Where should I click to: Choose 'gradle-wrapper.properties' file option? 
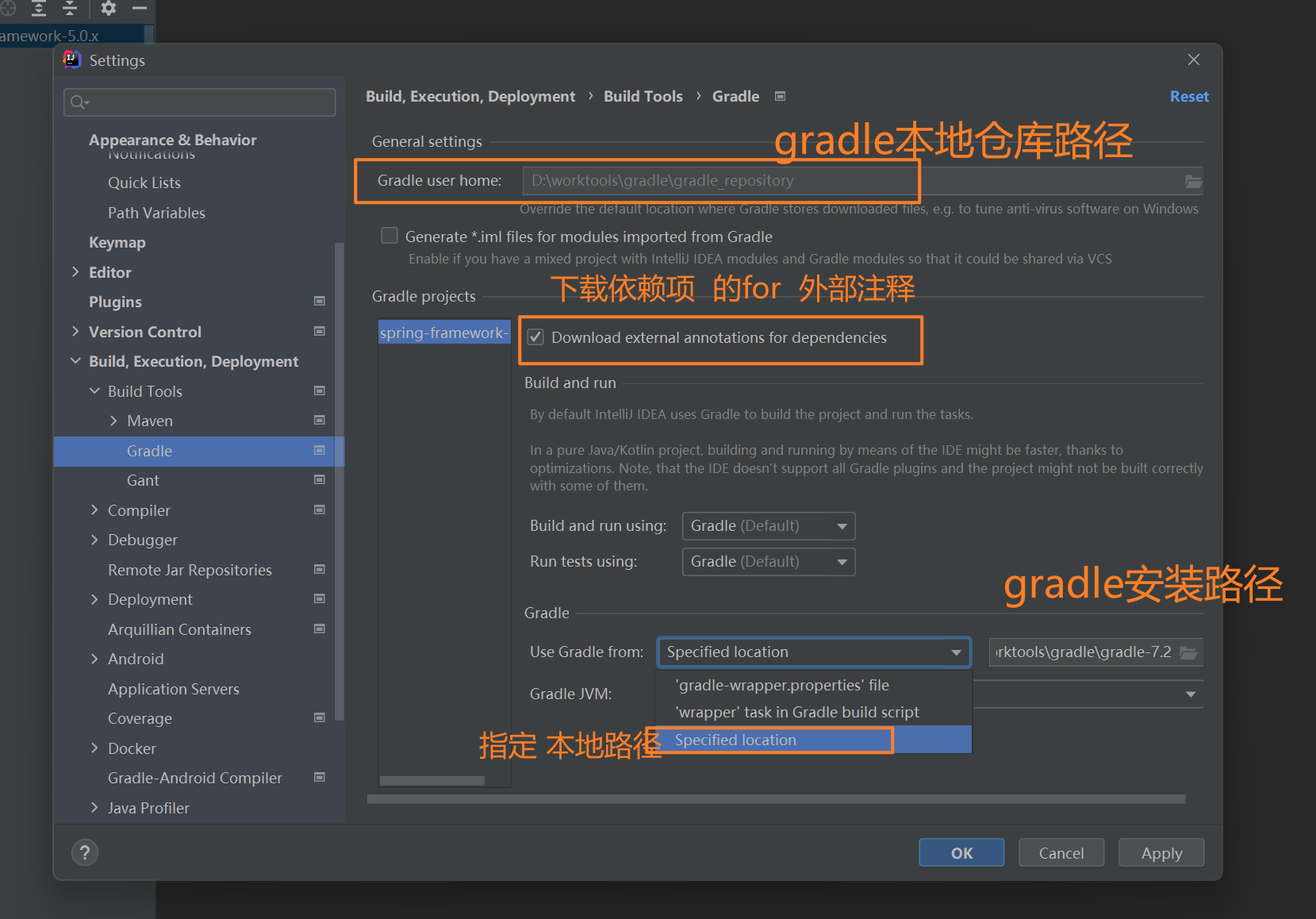click(x=781, y=685)
